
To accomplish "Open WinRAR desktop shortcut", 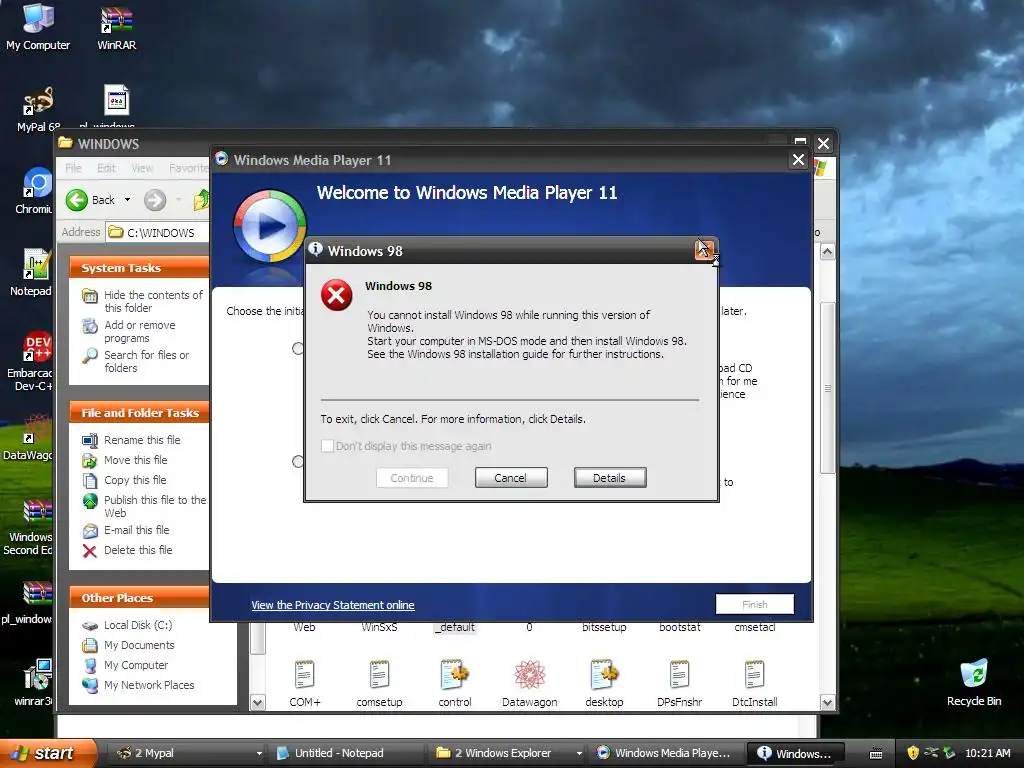I will tap(117, 27).
